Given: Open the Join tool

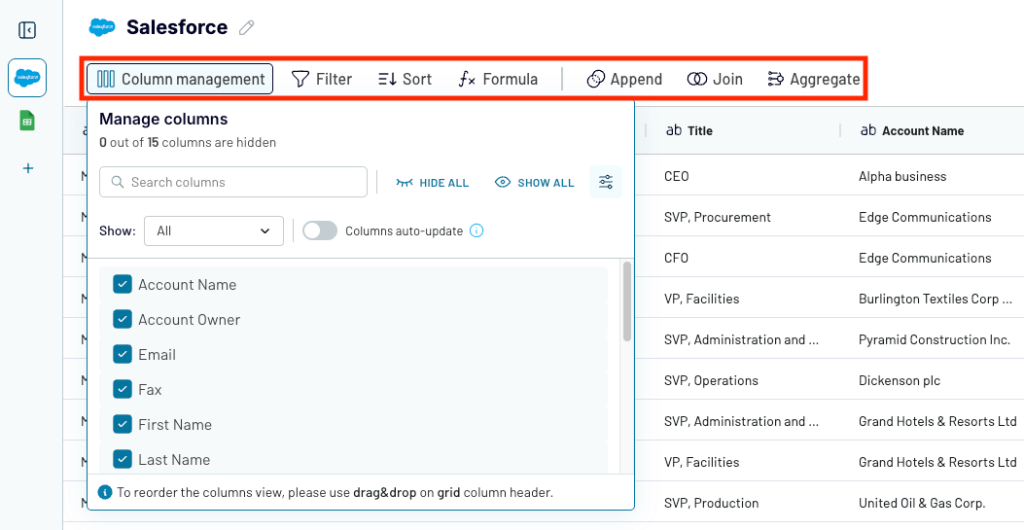Looking at the screenshot, I should [714, 79].
